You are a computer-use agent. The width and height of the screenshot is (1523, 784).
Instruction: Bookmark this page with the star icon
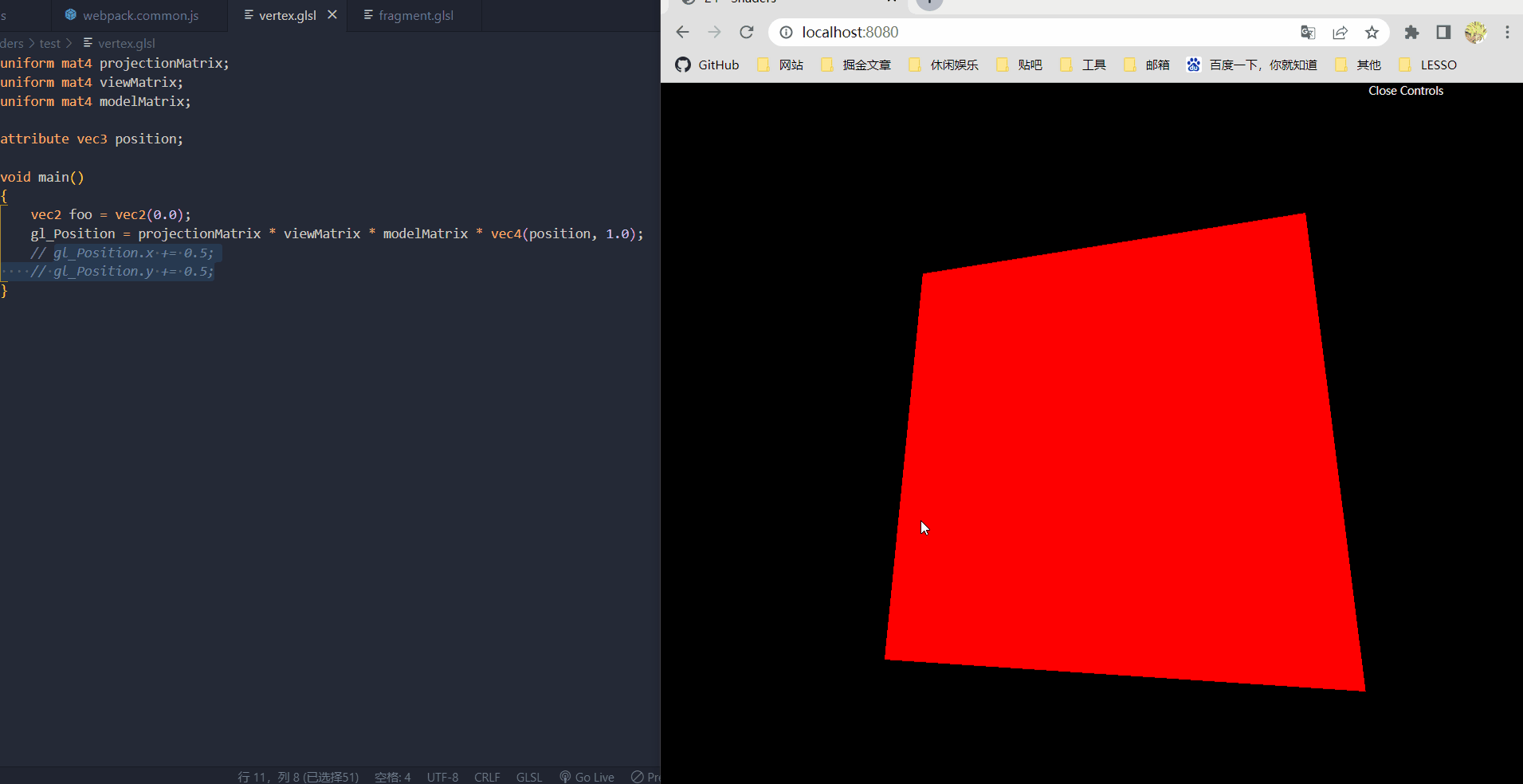pyautogui.click(x=1372, y=32)
